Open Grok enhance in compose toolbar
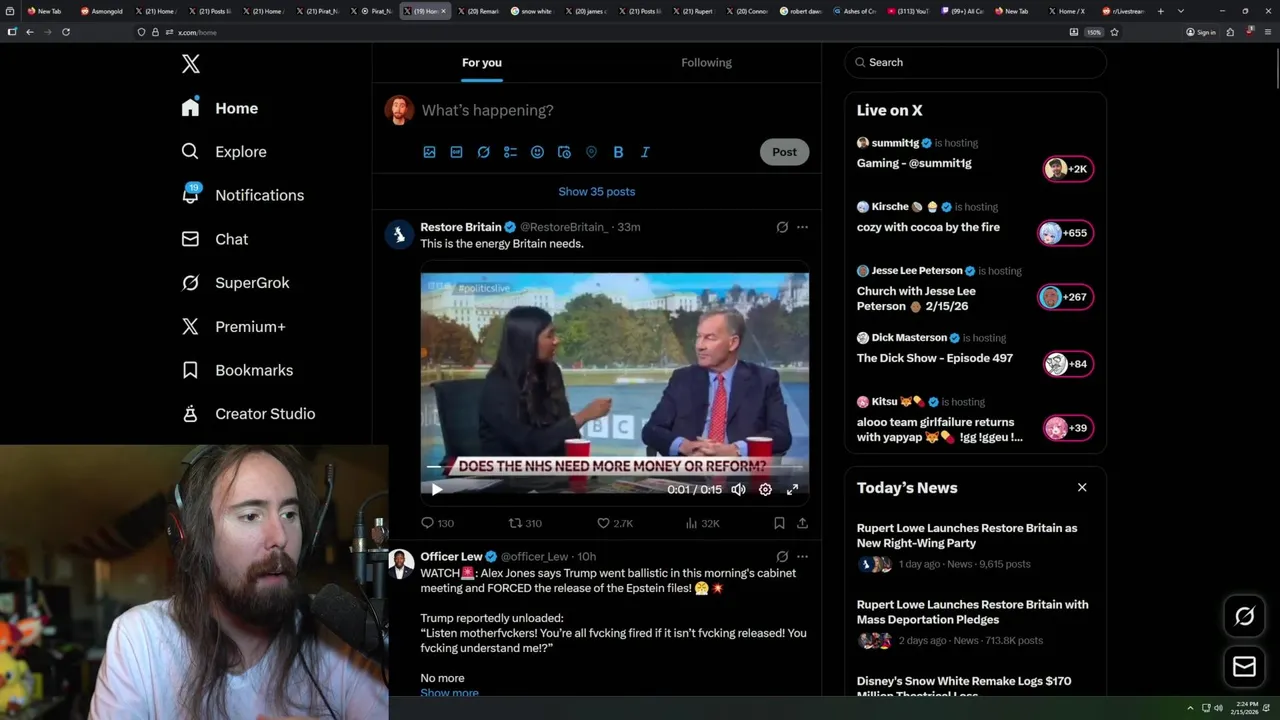The image size is (1280, 720). [x=483, y=152]
